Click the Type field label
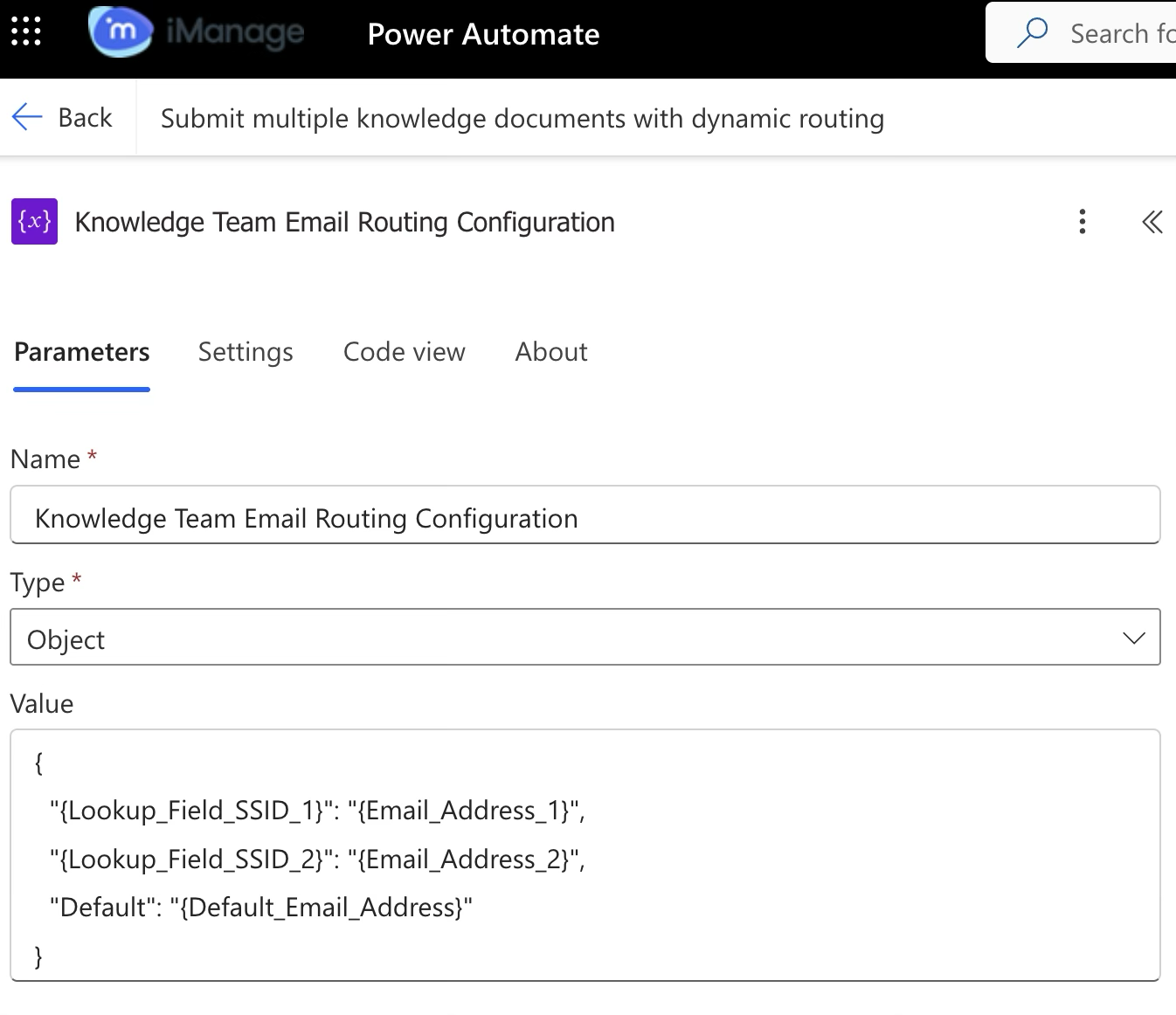Image resolution: width=1176 pixels, height=1015 pixels. pyautogui.click(x=38, y=583)
